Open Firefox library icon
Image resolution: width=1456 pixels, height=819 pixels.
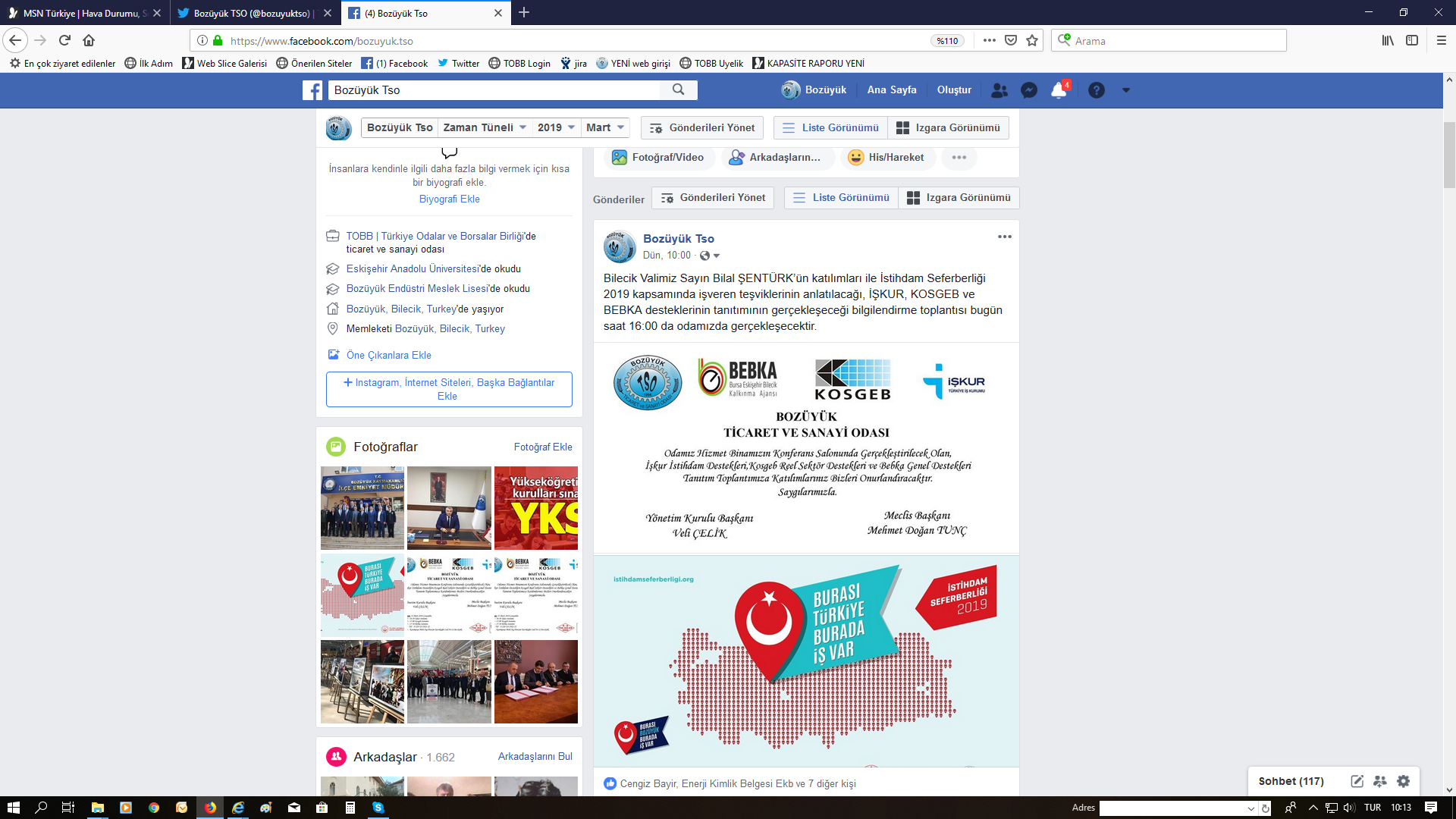tap(1388, 40)
